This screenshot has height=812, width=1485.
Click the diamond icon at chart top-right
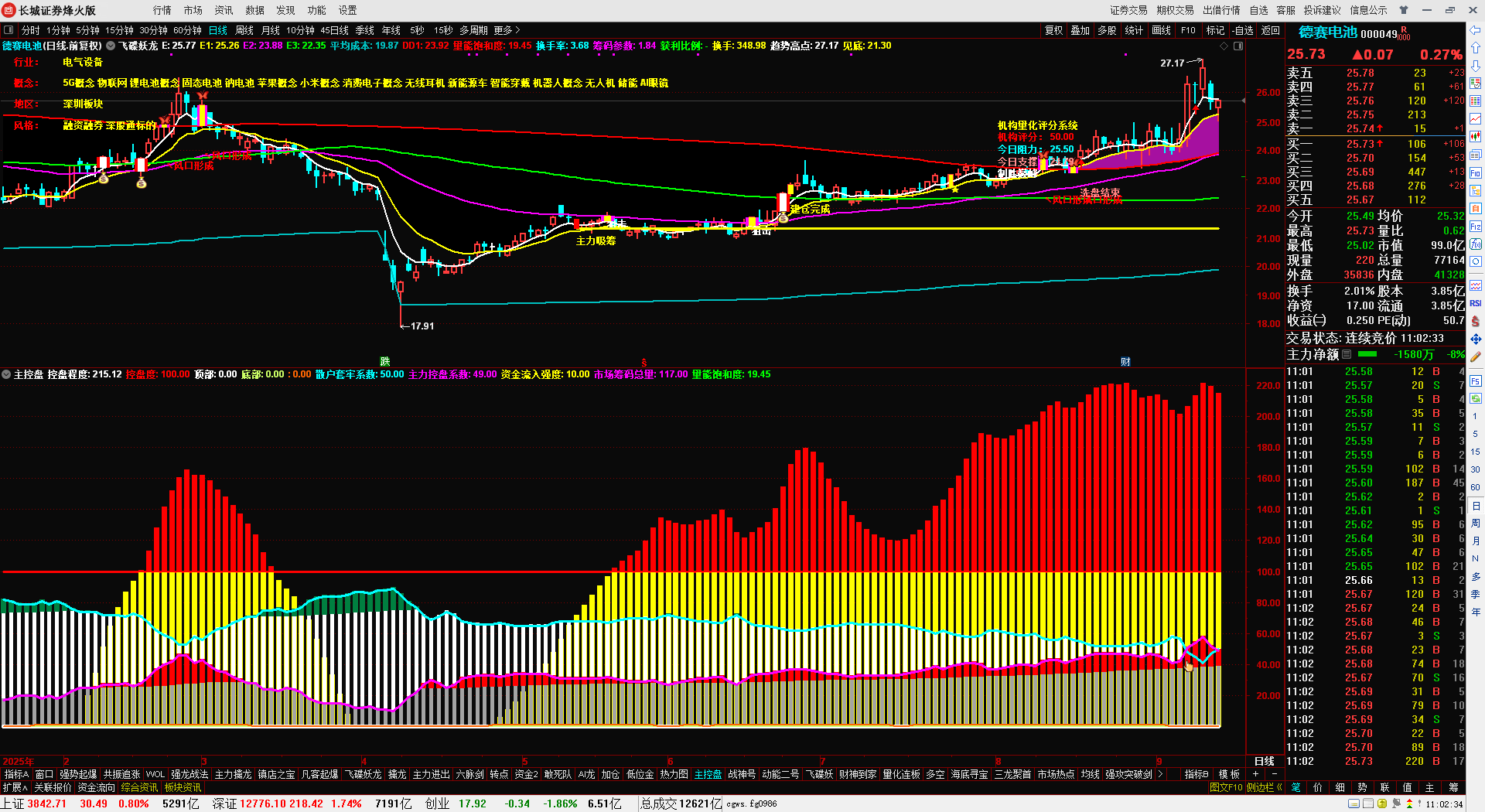point(1224,46)
